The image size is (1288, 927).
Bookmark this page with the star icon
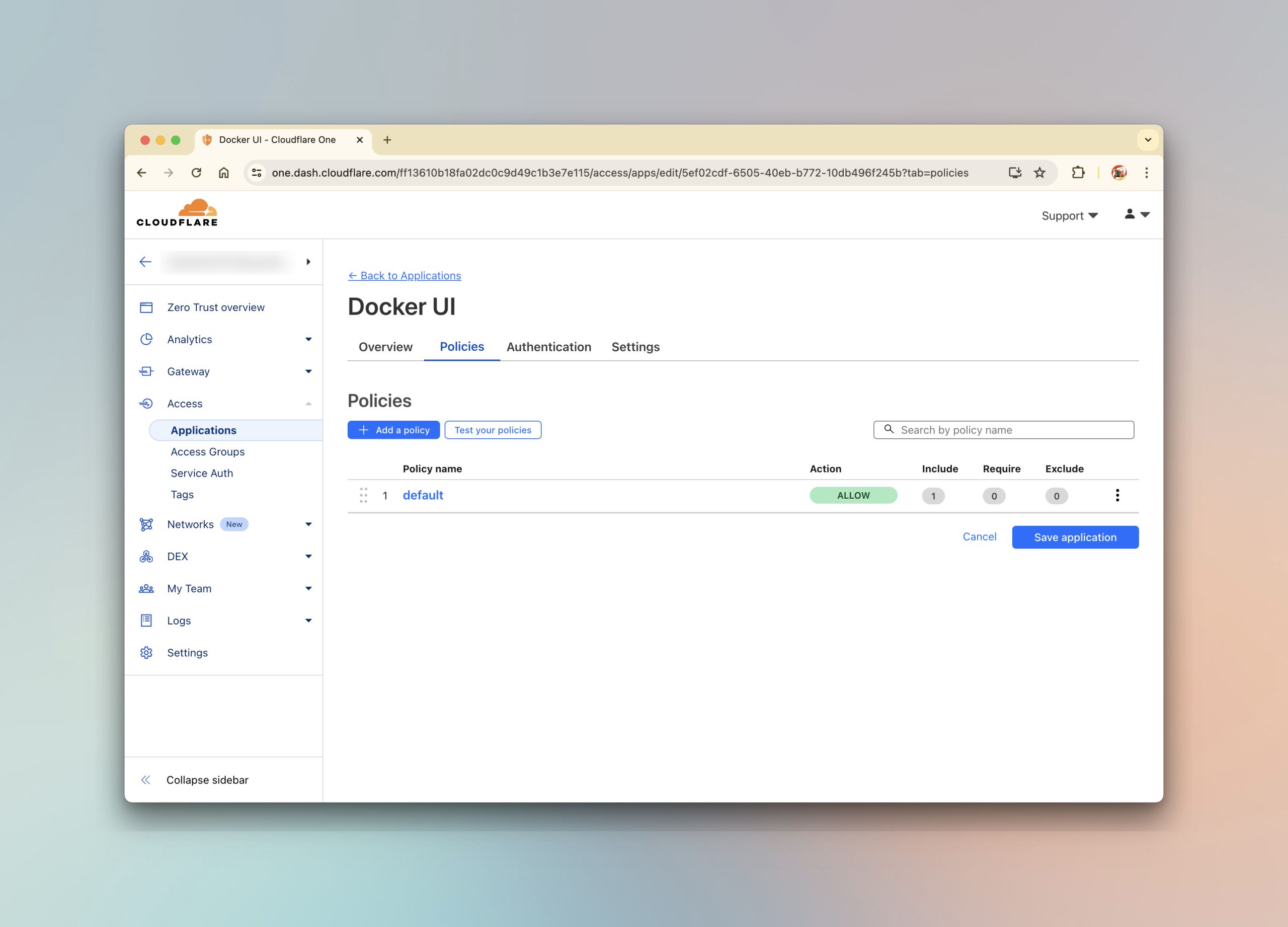pyautogui.click(x=1040, y=173)
